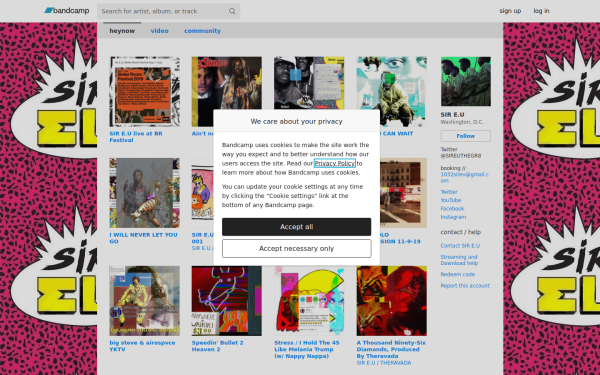Open I WILL NEVER LET YOU GO title link
This screenshot has height=375, width=600.
coord(143,238)
